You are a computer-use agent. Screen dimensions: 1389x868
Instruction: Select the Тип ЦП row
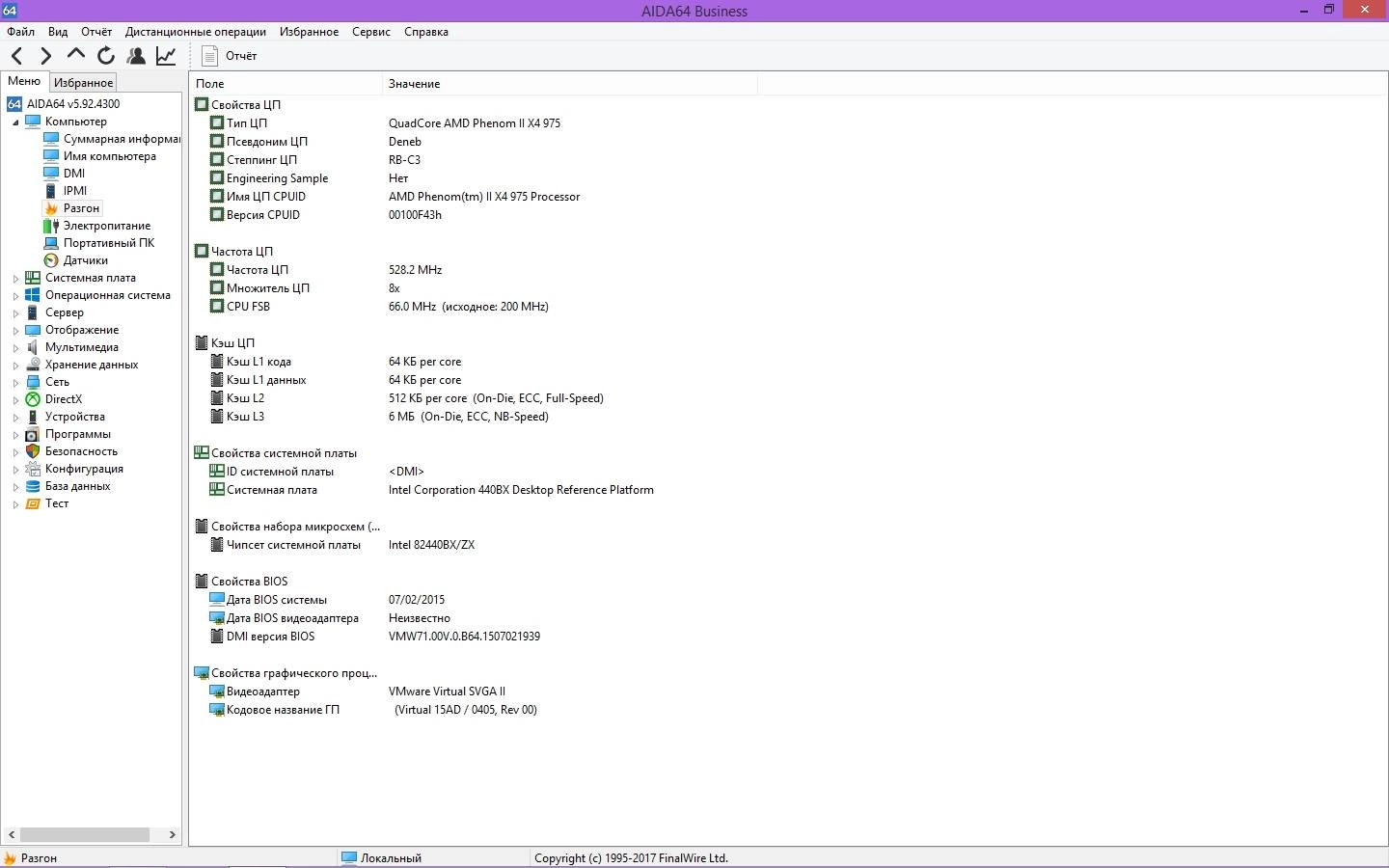click(474, 123)
